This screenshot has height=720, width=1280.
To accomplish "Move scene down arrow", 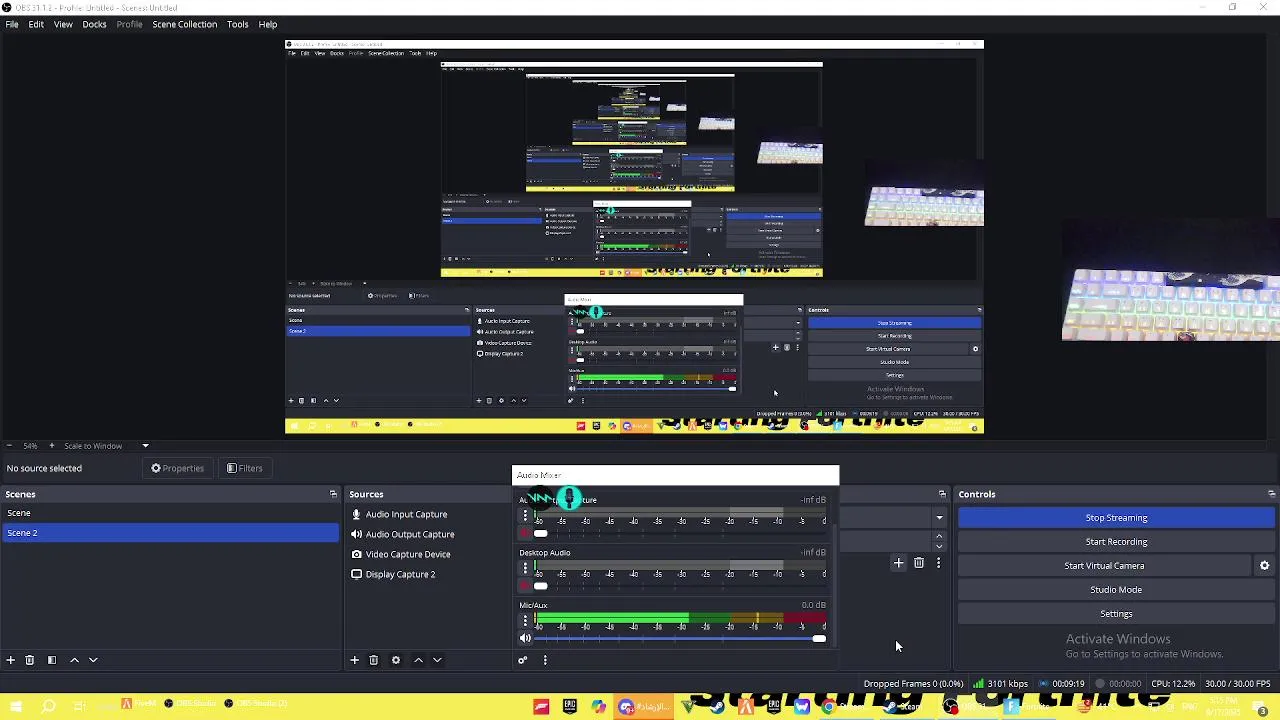I will (93, 660).
